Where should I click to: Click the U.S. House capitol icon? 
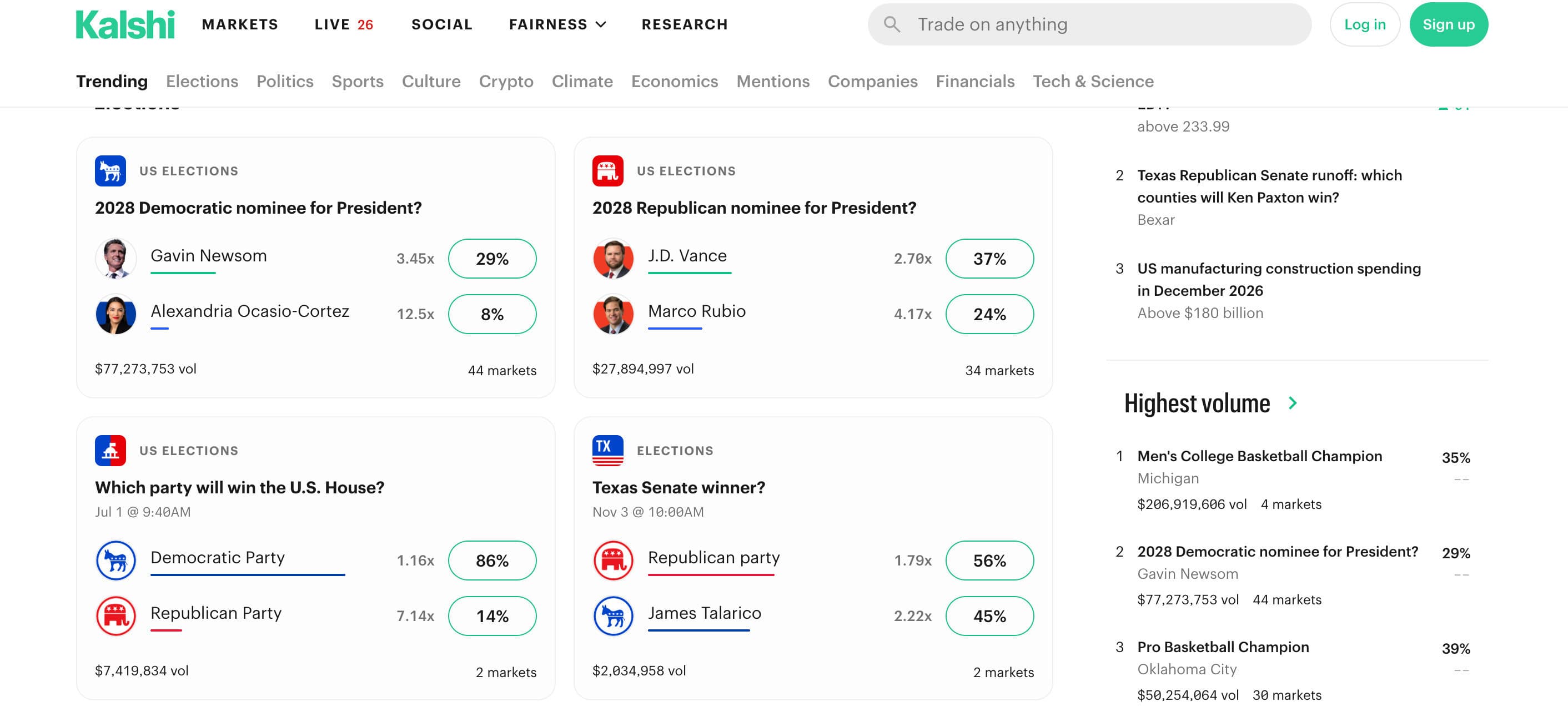tap(110, 451)
